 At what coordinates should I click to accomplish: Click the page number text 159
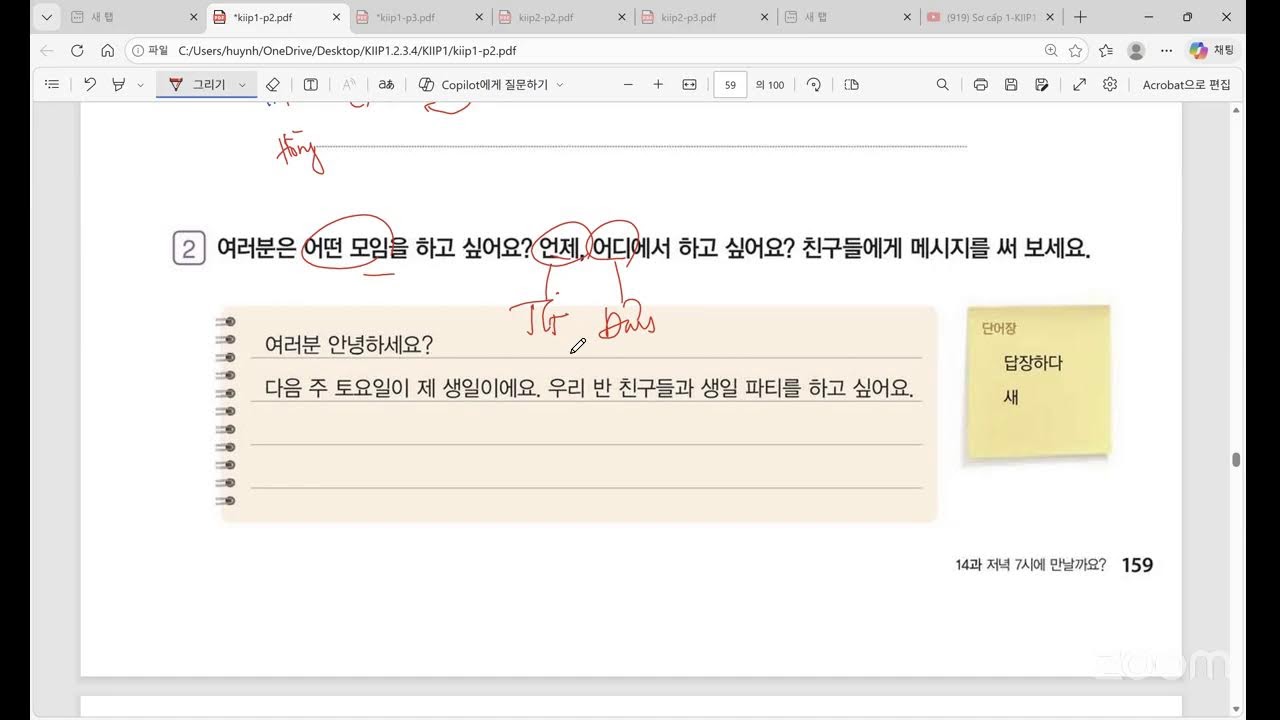click(1137, 565)
